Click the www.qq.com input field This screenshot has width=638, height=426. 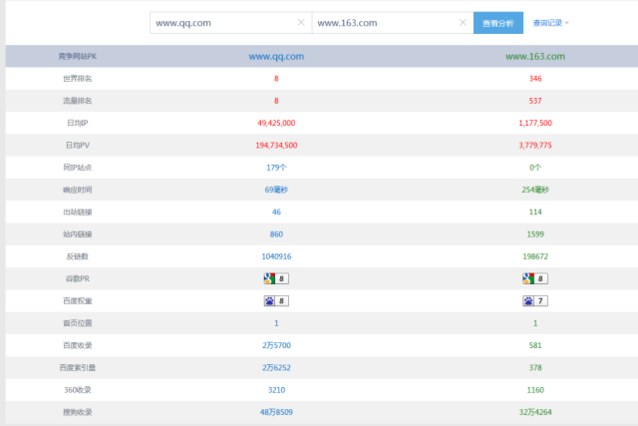[x=231, y=23]
